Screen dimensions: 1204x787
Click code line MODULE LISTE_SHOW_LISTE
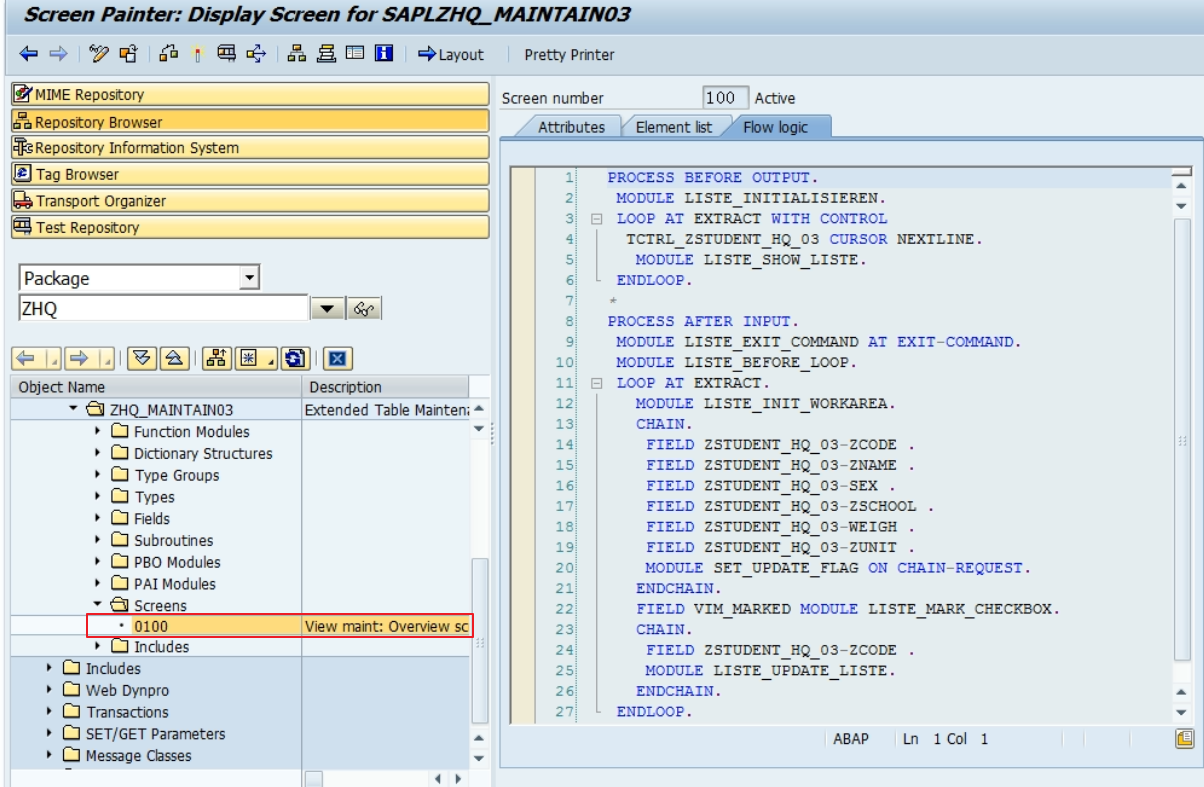pos(751,260)
